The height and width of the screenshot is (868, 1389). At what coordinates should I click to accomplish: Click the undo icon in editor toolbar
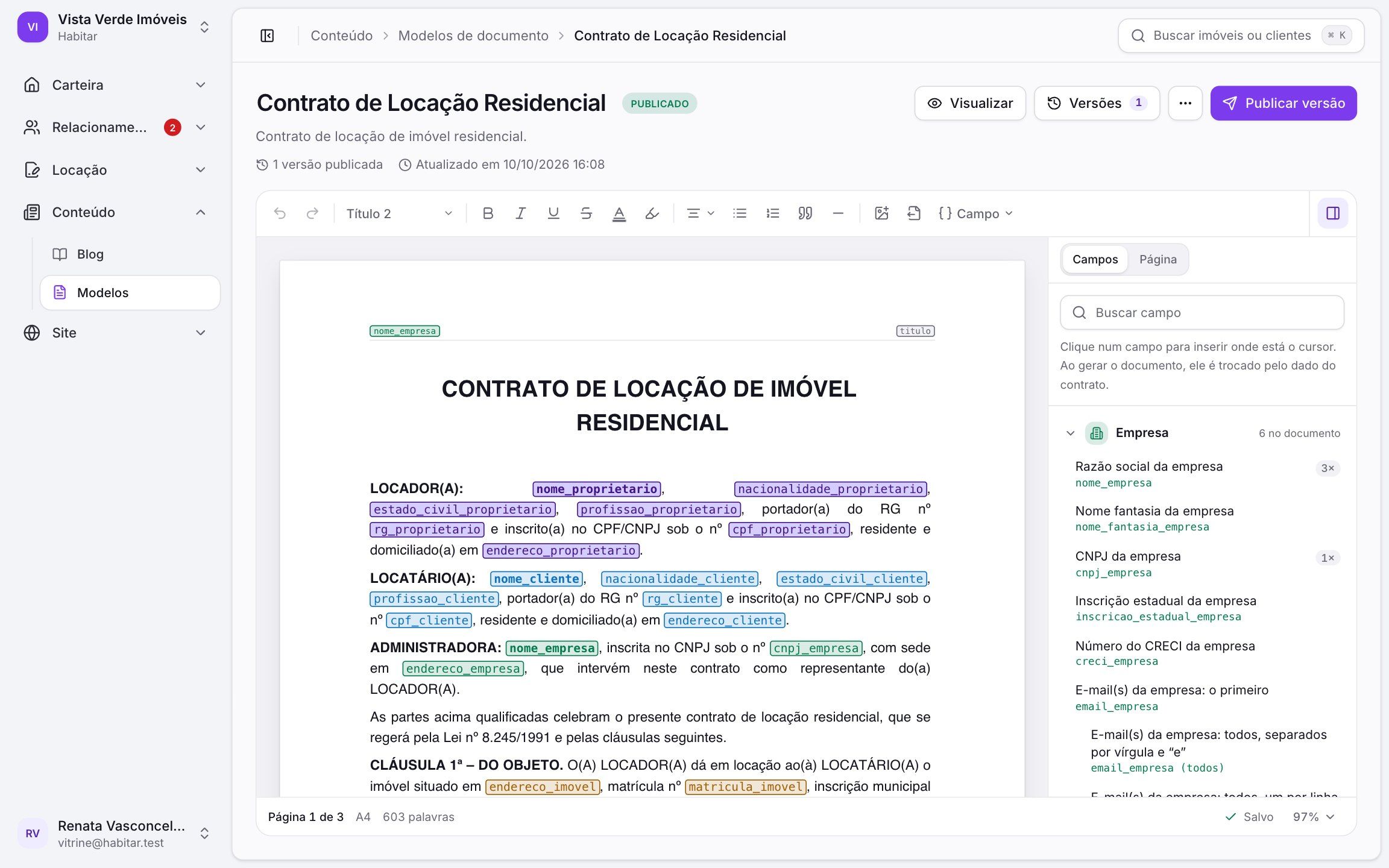click(280, 213)
